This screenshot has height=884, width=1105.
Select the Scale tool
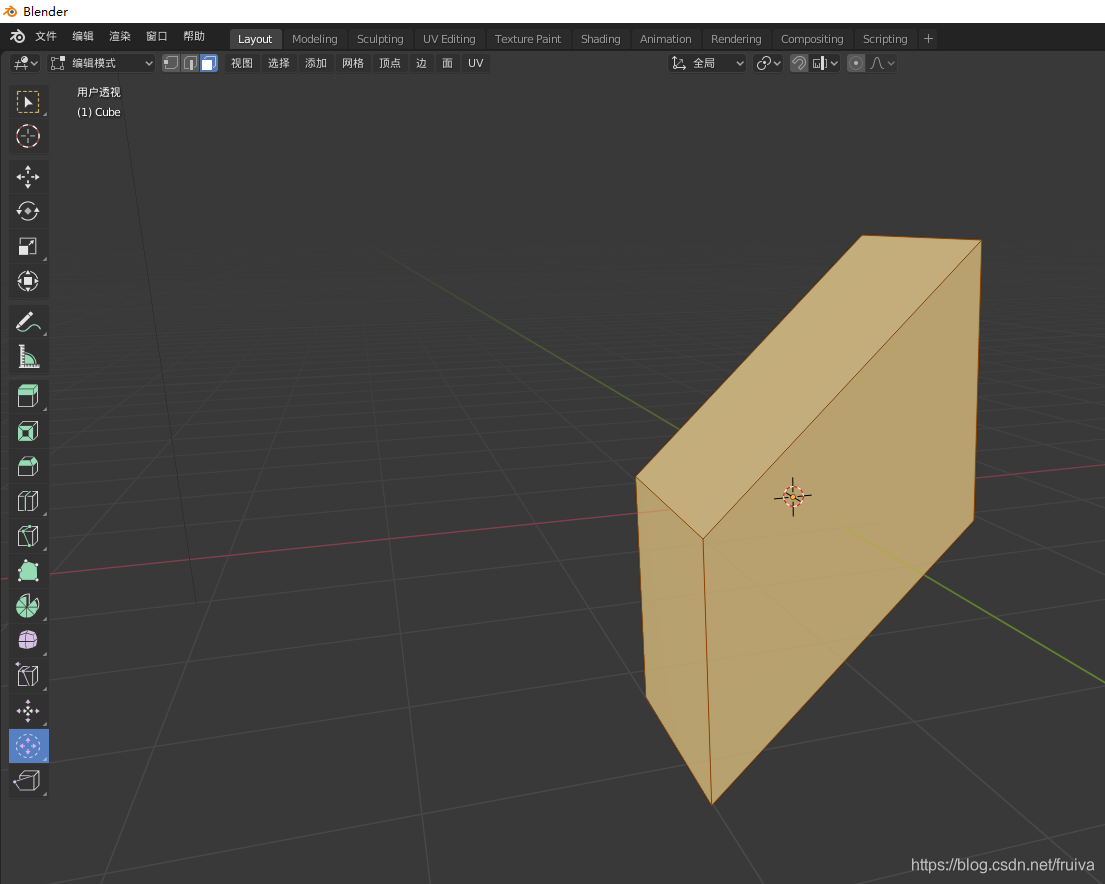[28, 246]
